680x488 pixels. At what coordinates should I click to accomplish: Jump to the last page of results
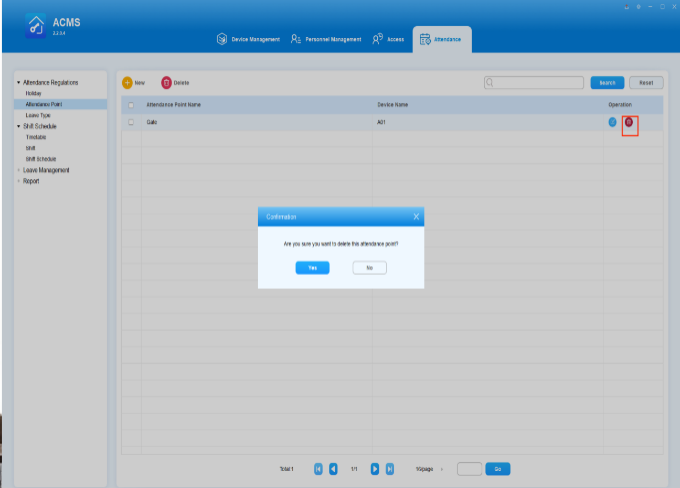(390, 468)
